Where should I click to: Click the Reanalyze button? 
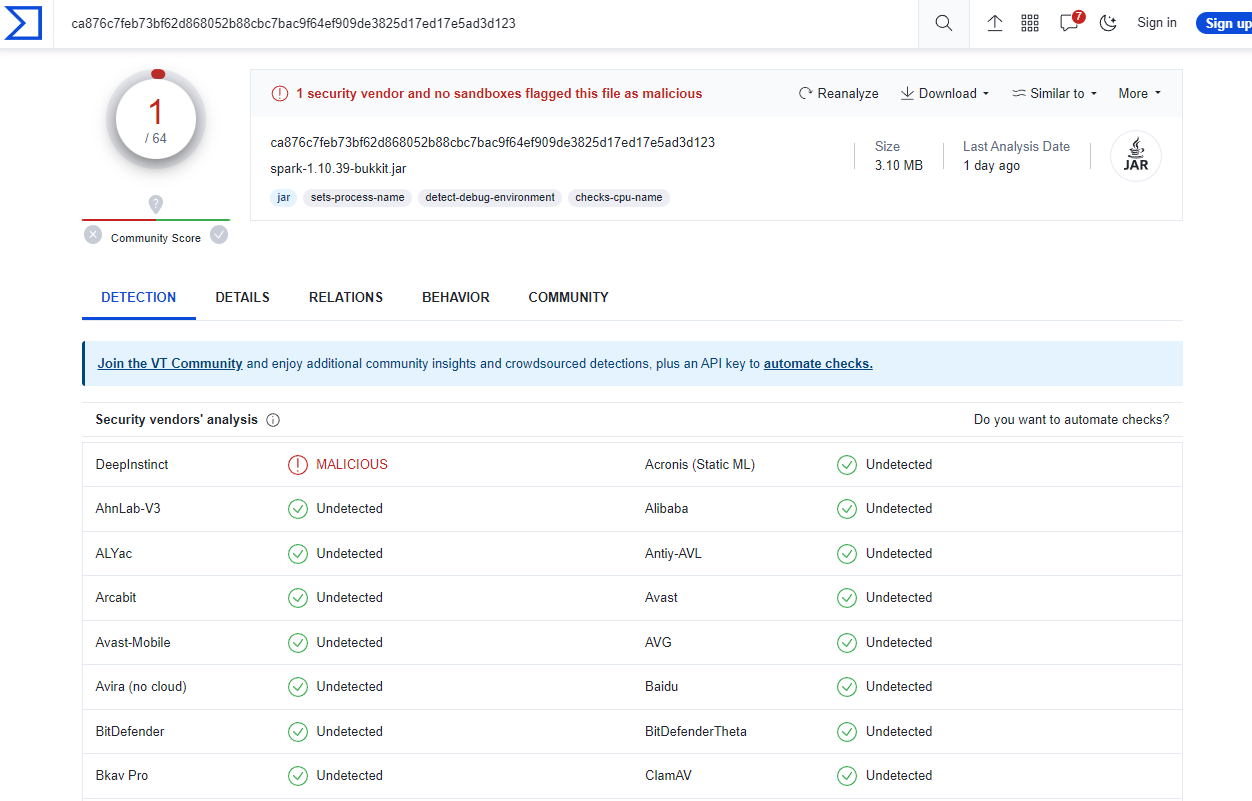click(838, 93)
